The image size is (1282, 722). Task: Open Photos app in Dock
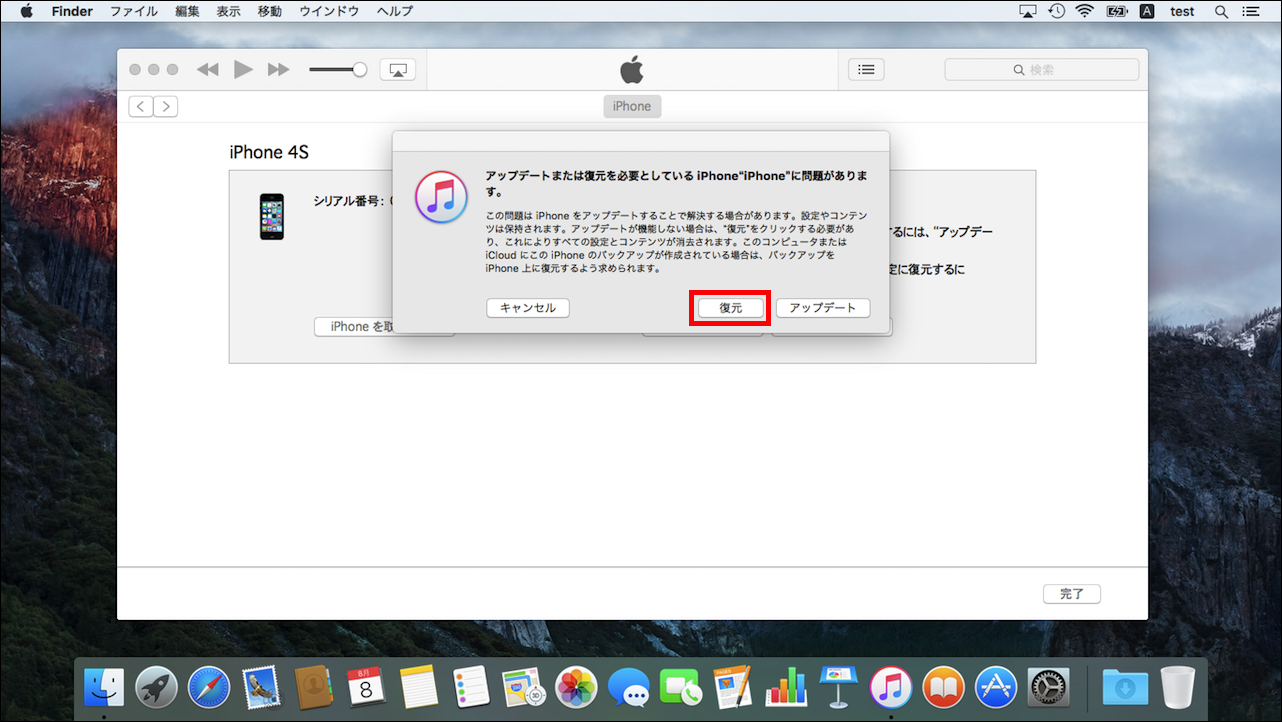pos(576,687)
